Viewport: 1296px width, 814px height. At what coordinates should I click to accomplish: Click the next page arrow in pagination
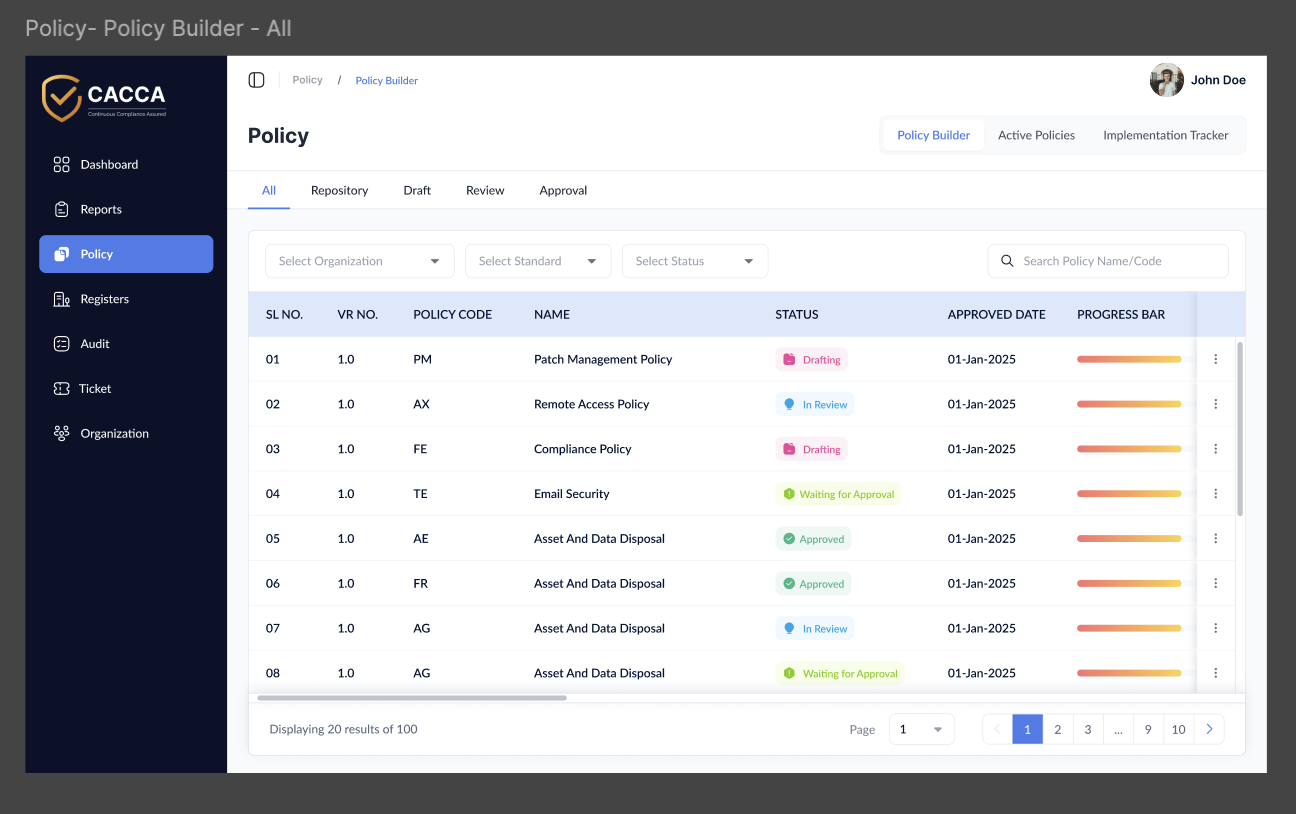1209,729
